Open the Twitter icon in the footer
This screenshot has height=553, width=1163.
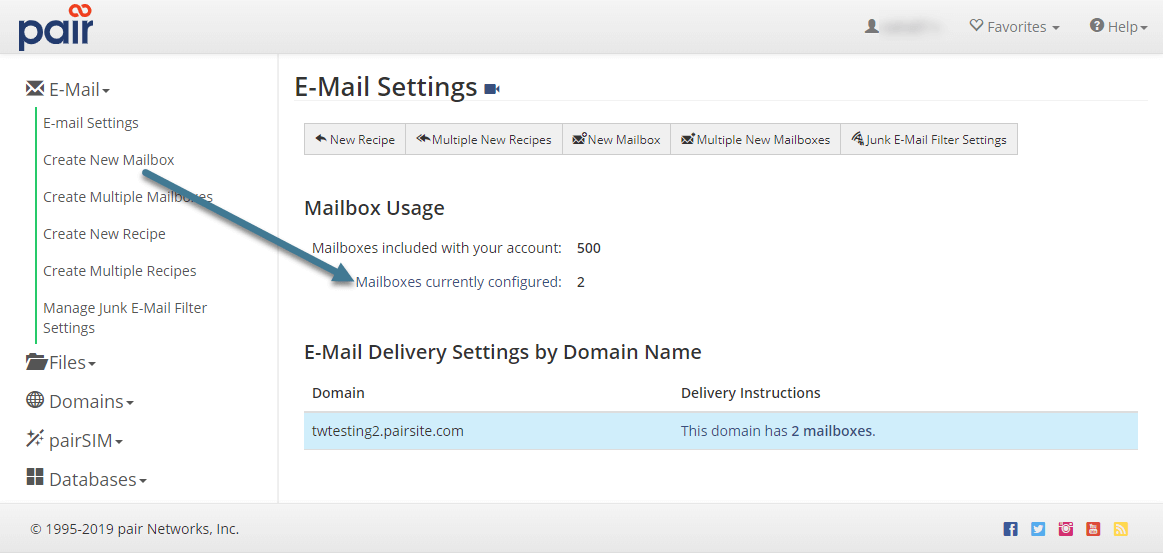tap(1038, 529)
